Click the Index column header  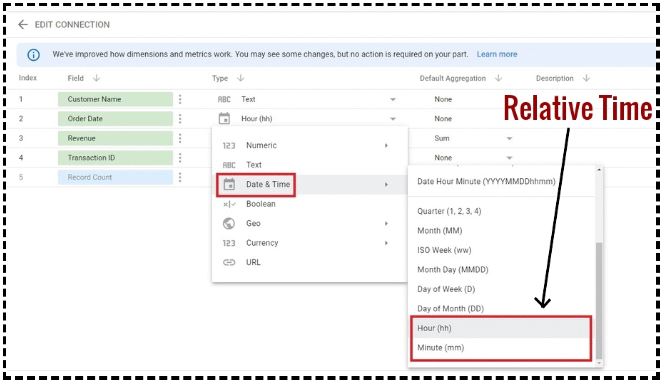[28, 78]
